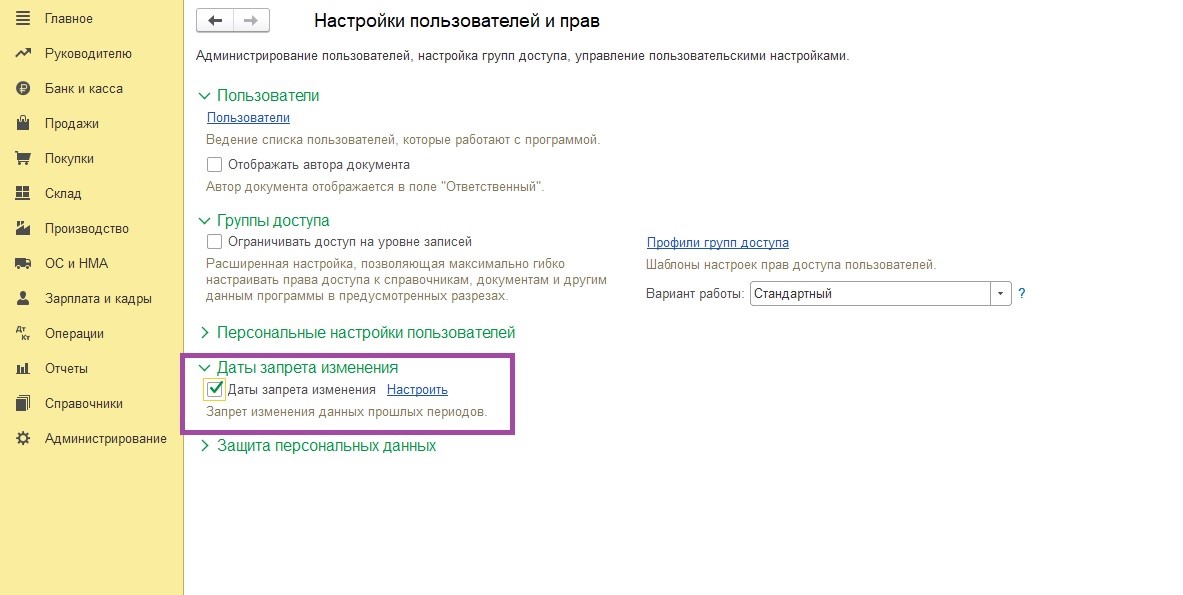Click the question mark help icon
The image size is (1183, 595).
1022,293
